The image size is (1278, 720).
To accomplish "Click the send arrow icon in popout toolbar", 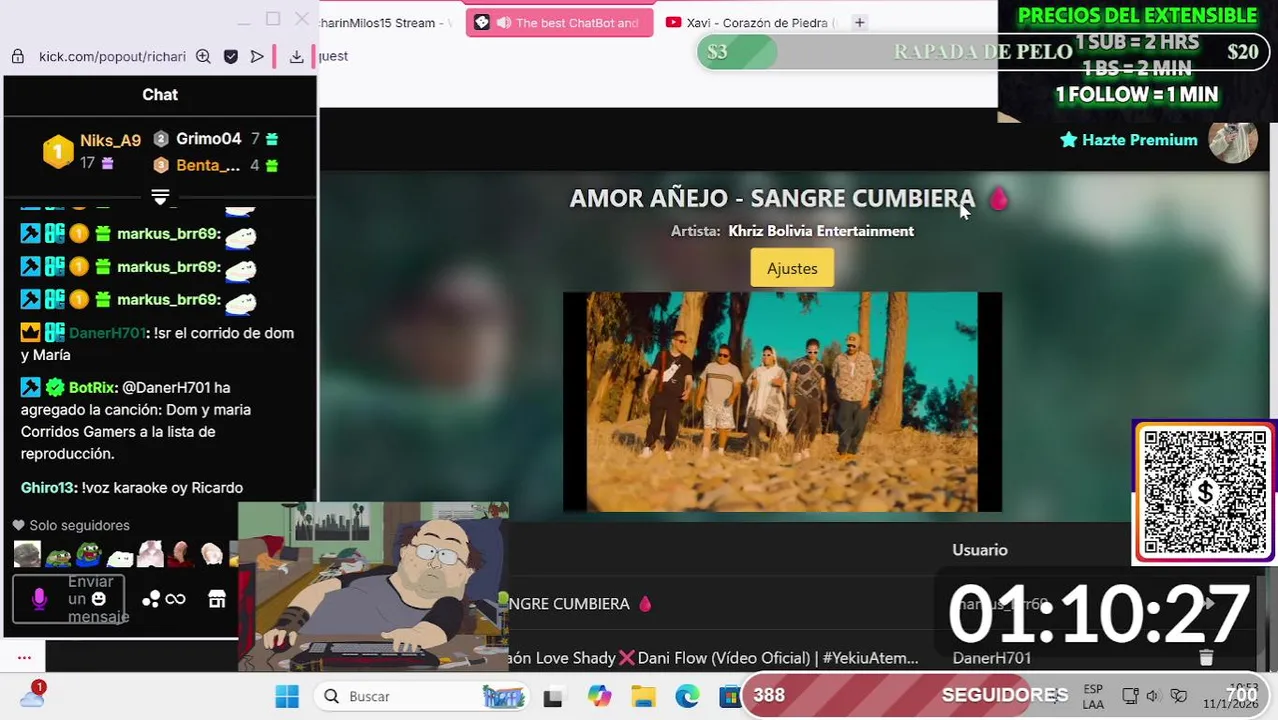I will coord(257,57).
